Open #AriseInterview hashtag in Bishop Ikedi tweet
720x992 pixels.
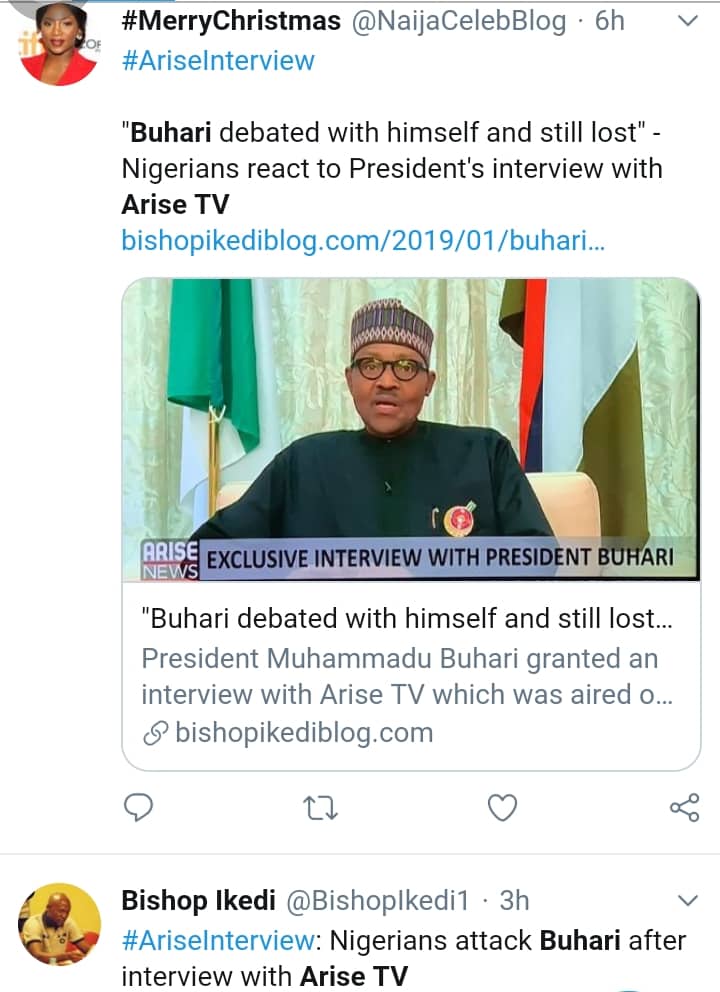pos(218,940)
